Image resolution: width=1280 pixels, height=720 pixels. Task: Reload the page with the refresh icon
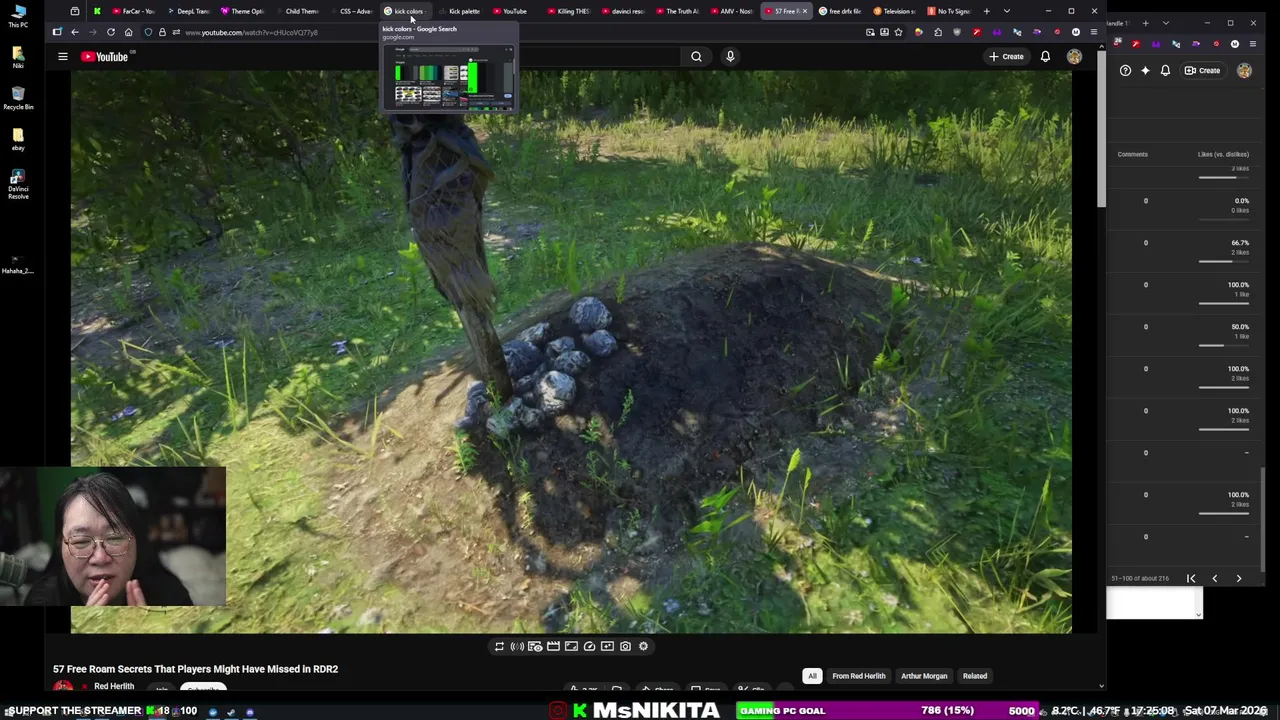pos(110,32)
